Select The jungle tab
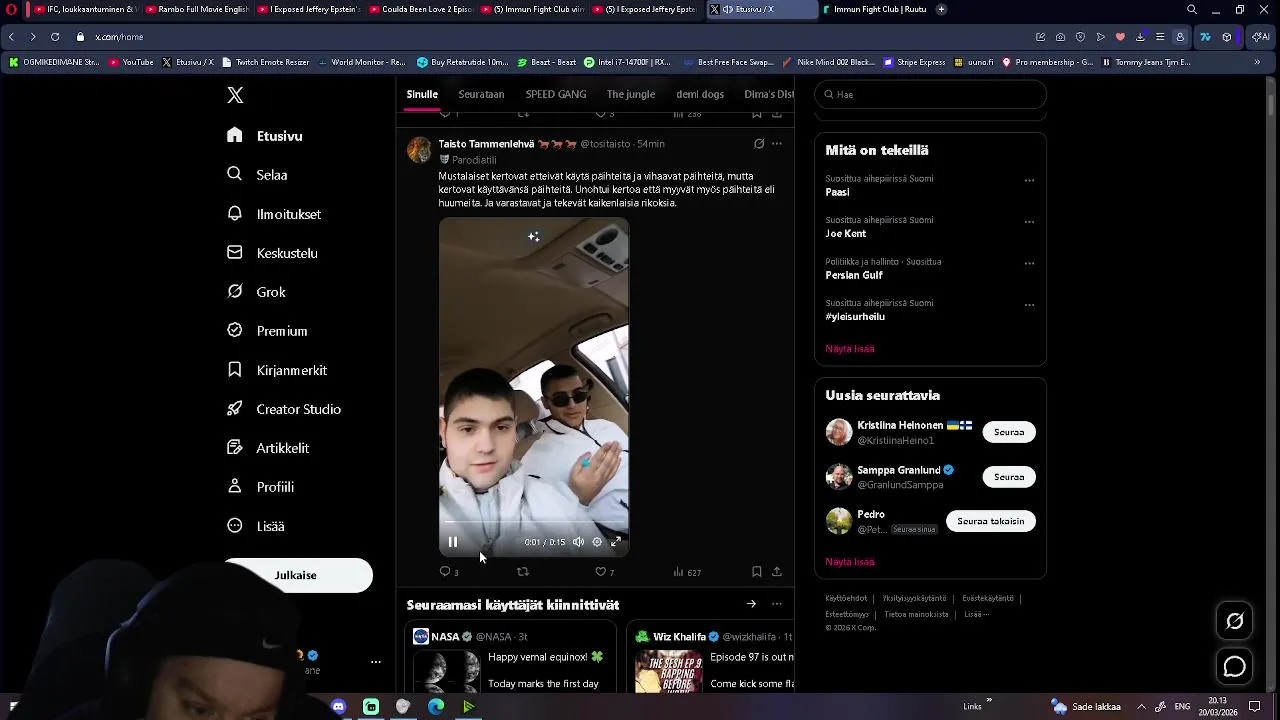Viewport: 1280px width, 720px height. coord(631,94)
